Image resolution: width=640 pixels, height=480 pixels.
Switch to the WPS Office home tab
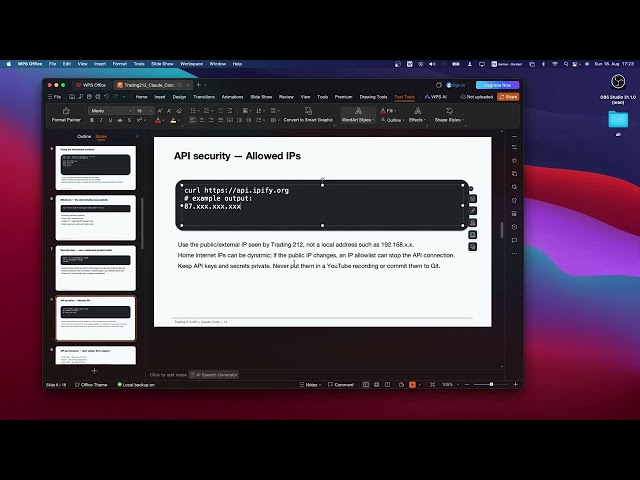pos(91,85)
